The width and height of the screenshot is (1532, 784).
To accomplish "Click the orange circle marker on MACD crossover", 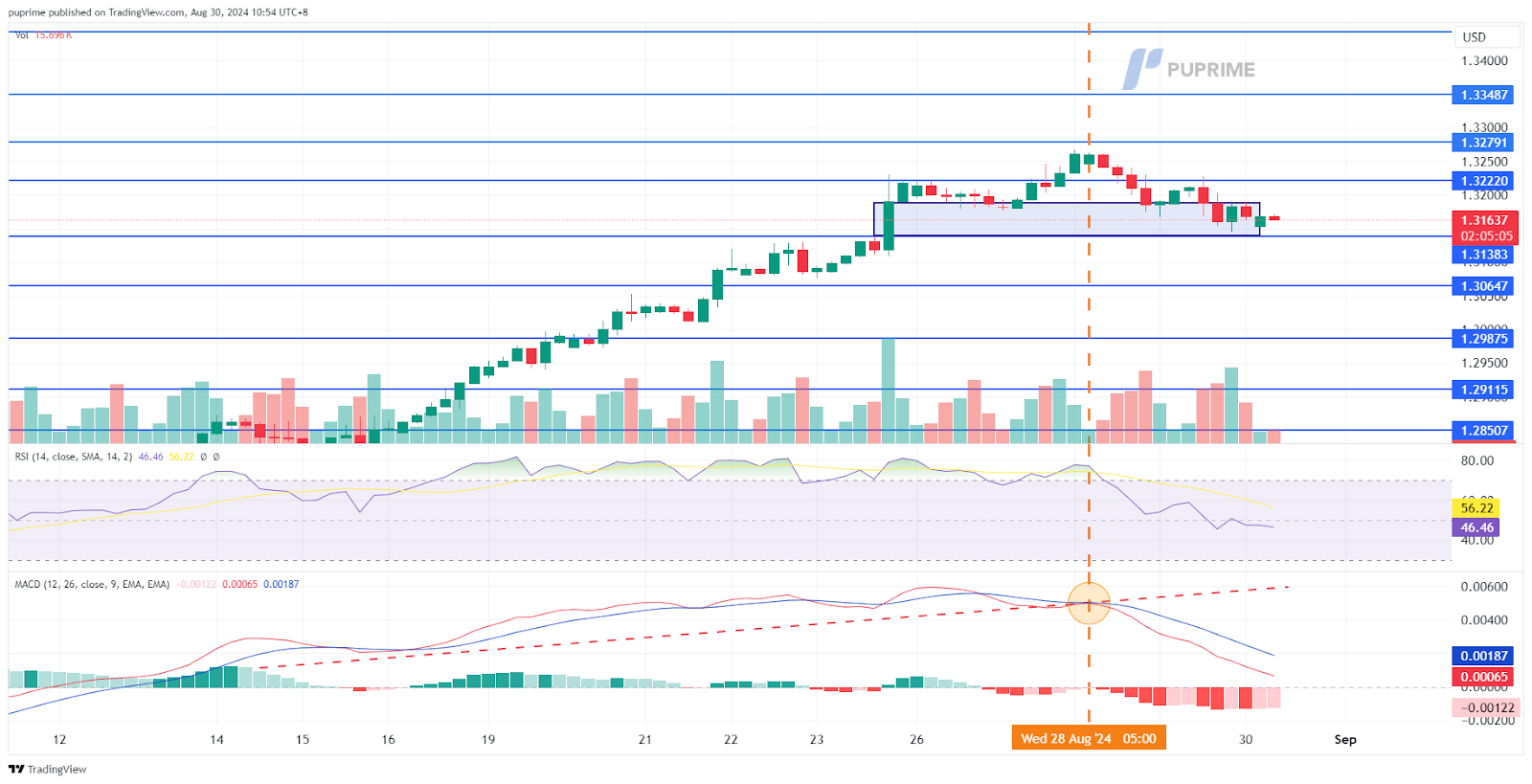I will (x=1089, y=603).
